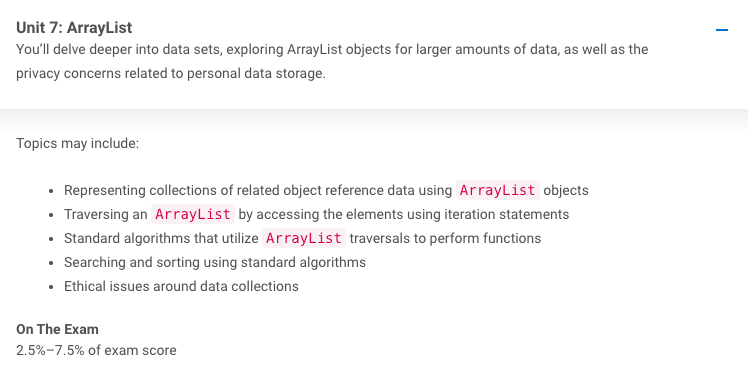
Task: Click the "2.5%–7.5% of exam score" text
Action: tap(96, 351)
